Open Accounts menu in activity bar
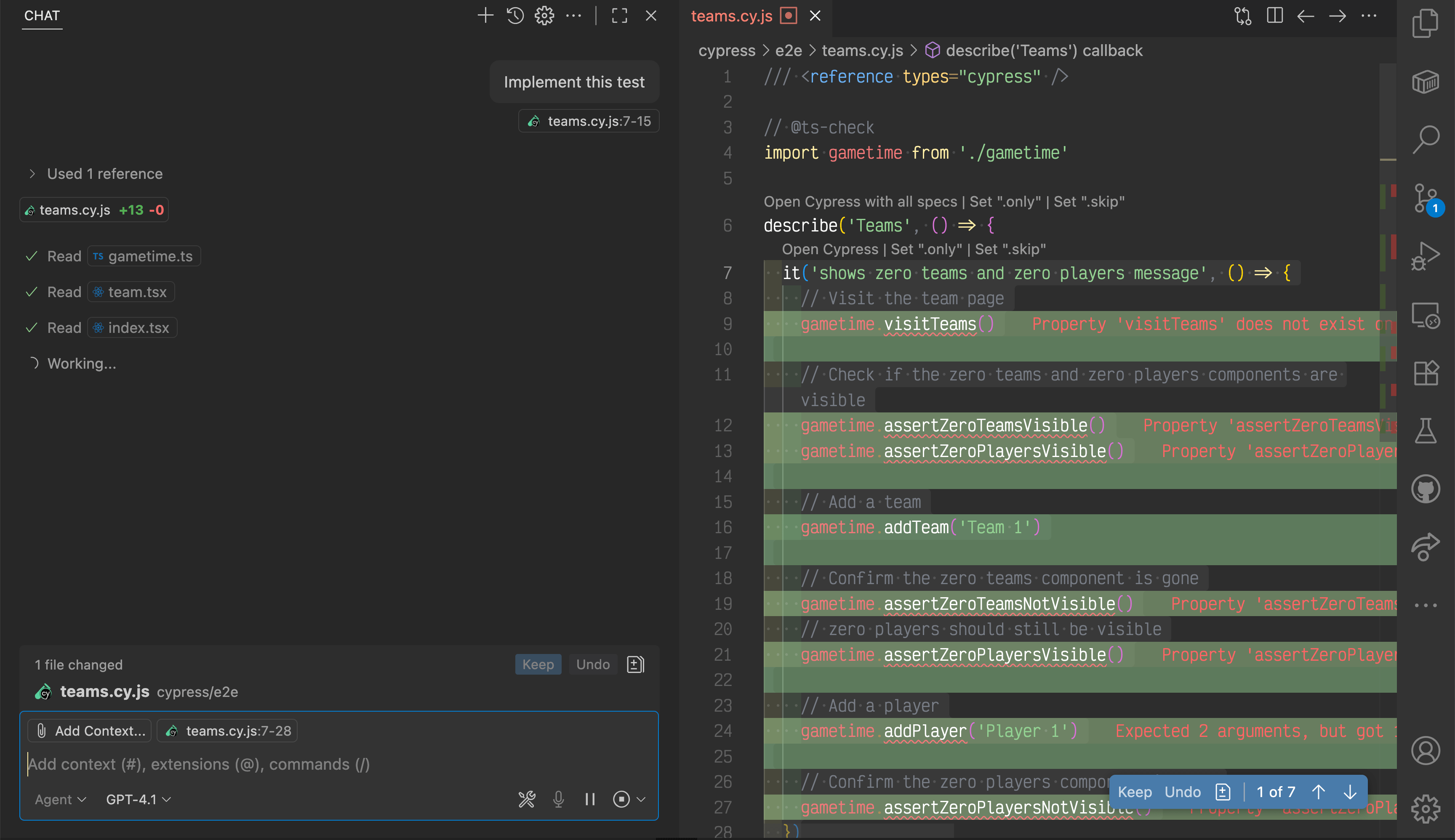 [1426, 751]
